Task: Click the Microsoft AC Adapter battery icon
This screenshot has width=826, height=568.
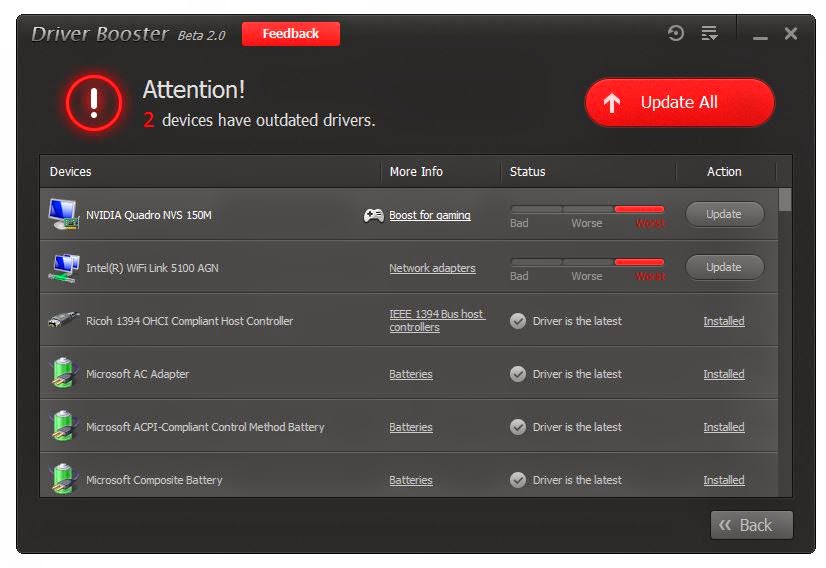Action: [64, 373]
